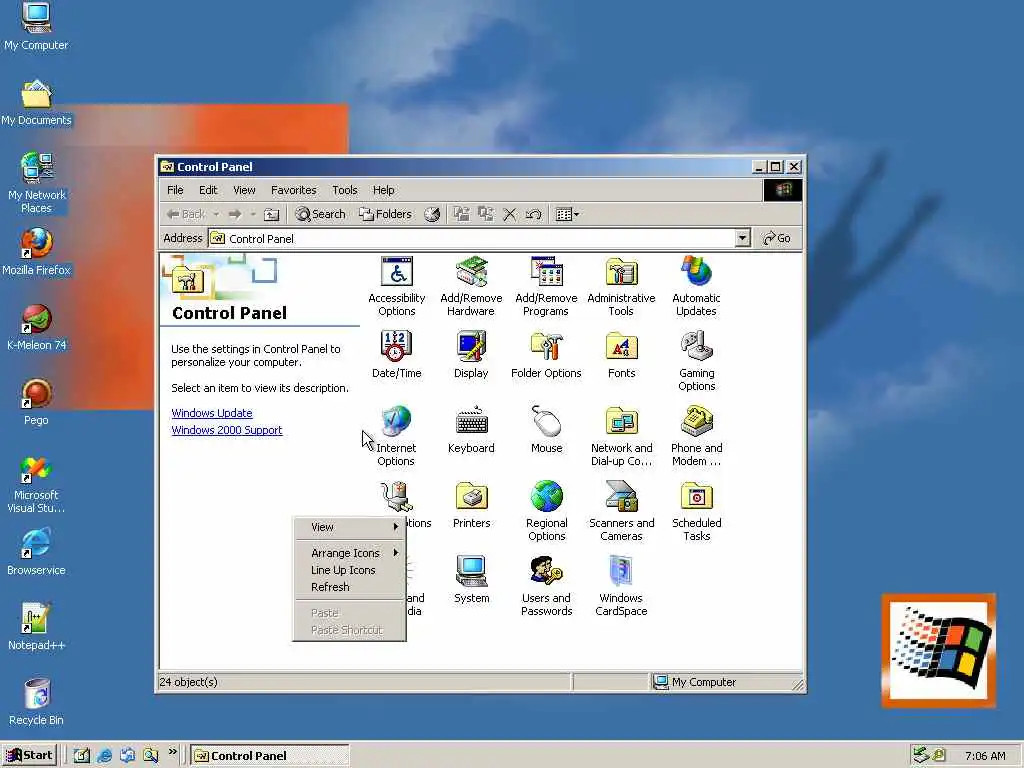Open the Keyboard applet
The width and height of the screenshot is (1024, 768).
click(471, 430)
